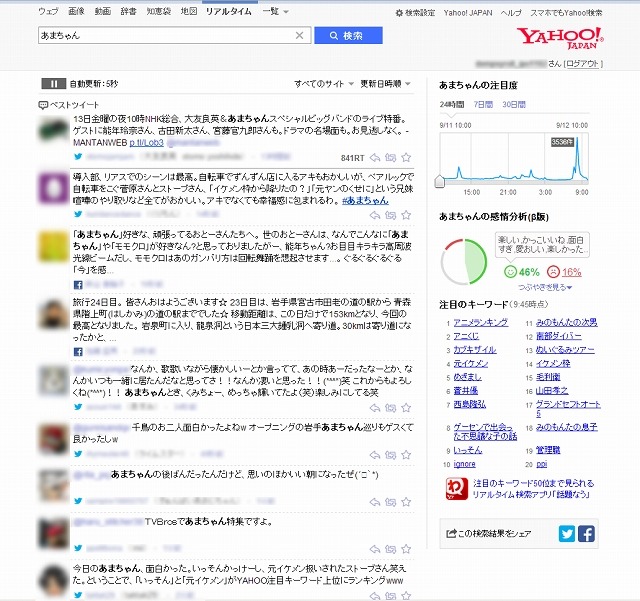Screen dimensions: 640x601
Task: Switch to the 動画 search tab
Action: tap(102, 11)
